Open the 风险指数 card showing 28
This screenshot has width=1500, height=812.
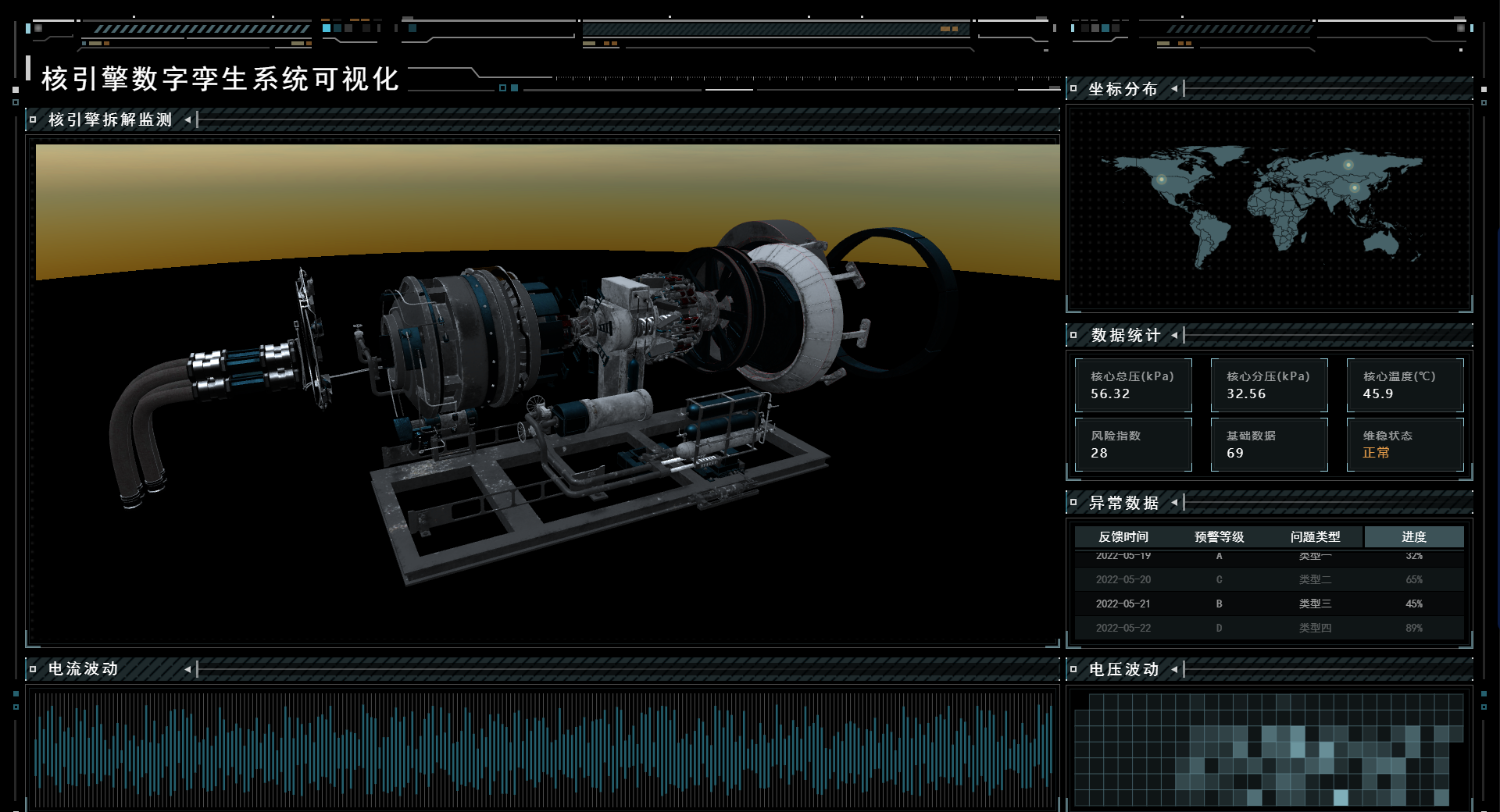click(1134, 445)
